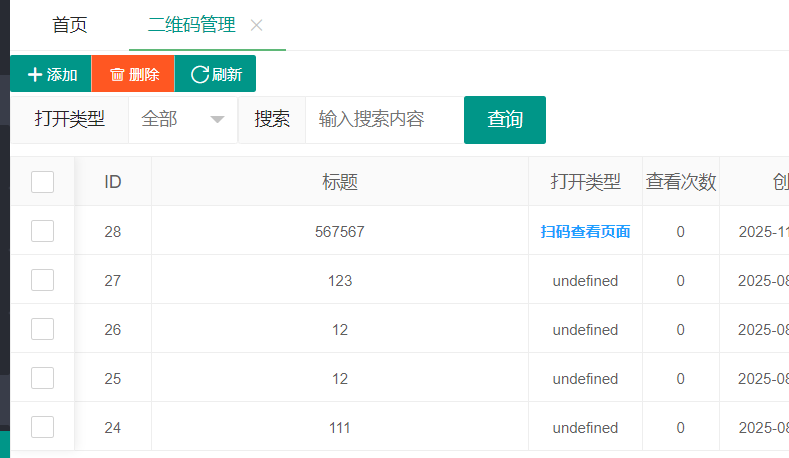Image resolution: width=789 pixels, height=458 pixels.
Task: Select the 二维码管理 tab
Action: point(192,26)
